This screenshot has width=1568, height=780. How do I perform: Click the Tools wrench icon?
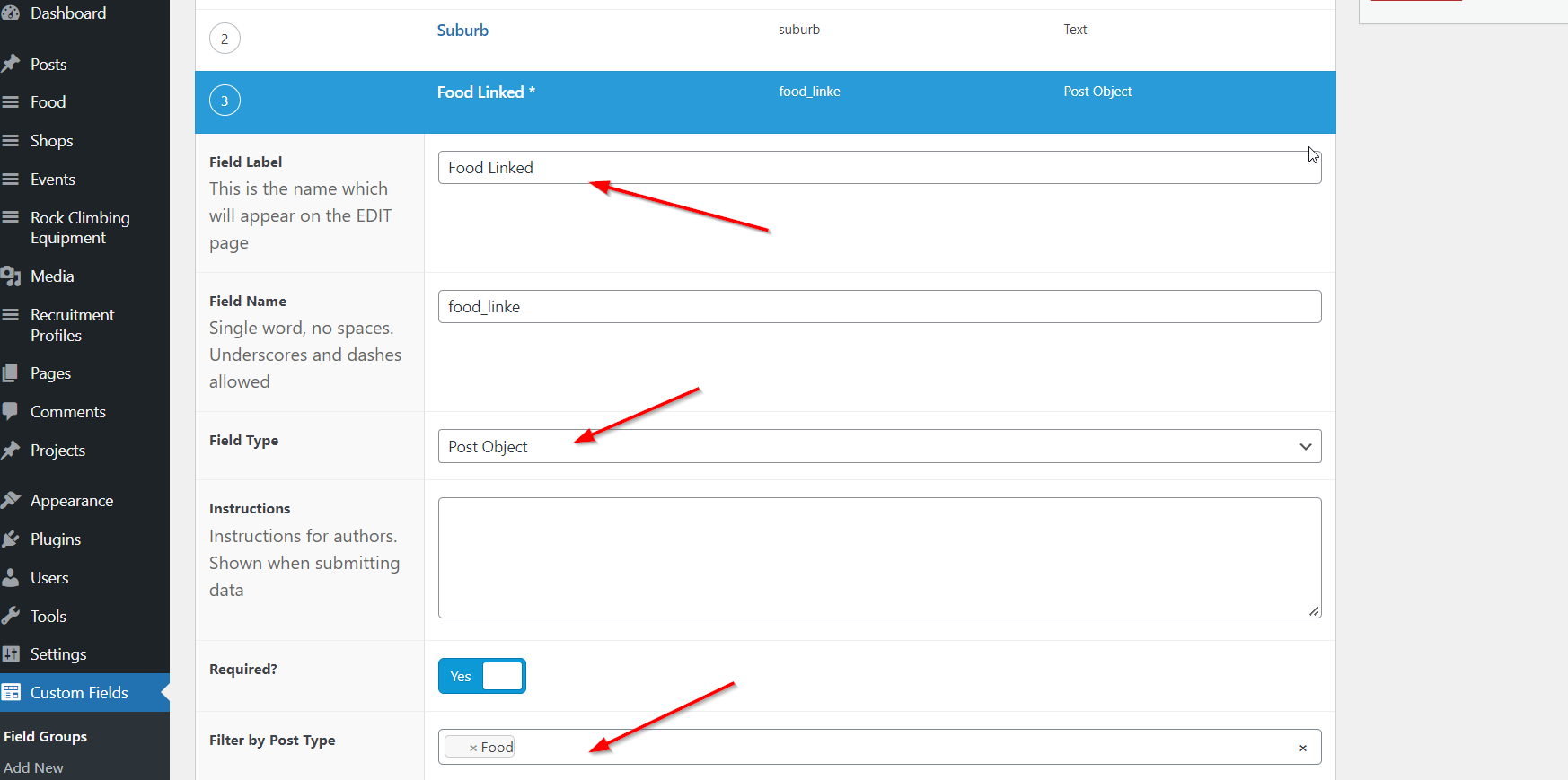[11, 616]
